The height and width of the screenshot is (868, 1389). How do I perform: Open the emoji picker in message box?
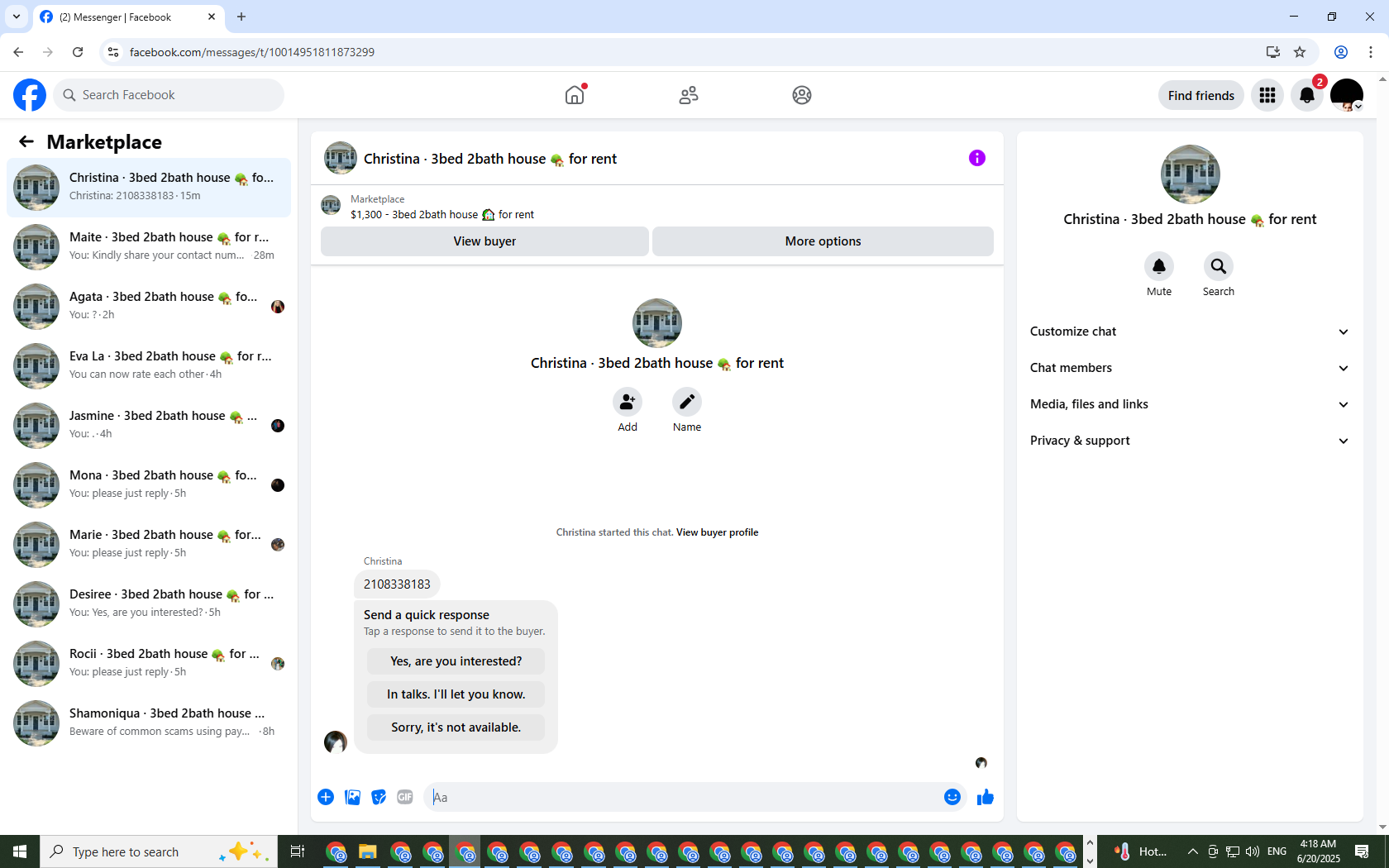point(952,797)
